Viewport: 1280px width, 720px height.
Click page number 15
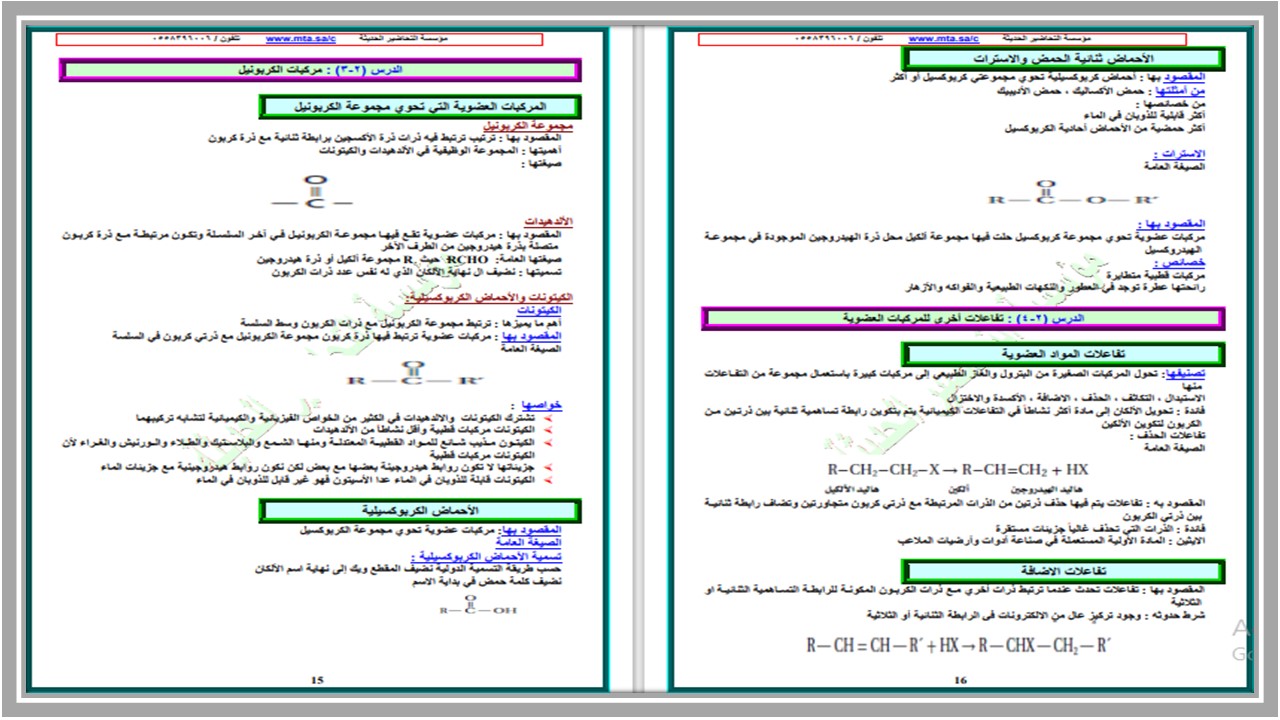tap(318, 679)
